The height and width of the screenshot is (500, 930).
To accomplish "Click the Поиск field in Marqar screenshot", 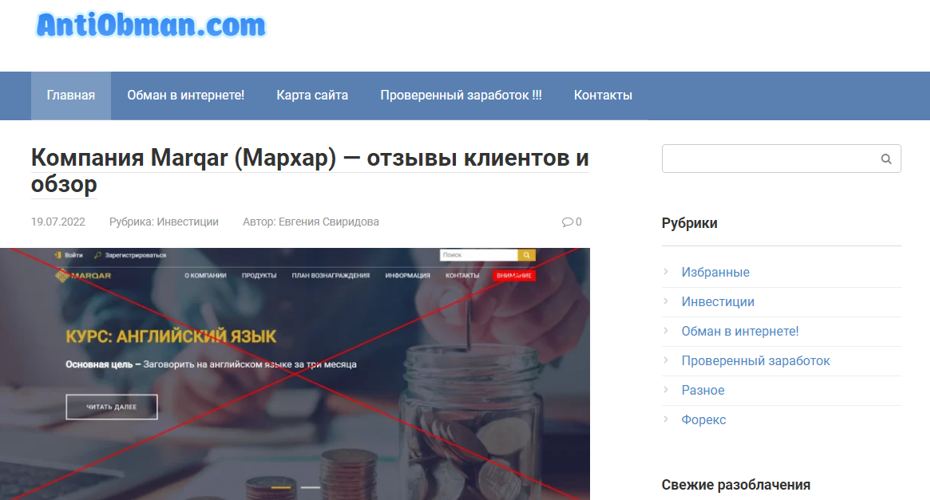I will (479, 255).
